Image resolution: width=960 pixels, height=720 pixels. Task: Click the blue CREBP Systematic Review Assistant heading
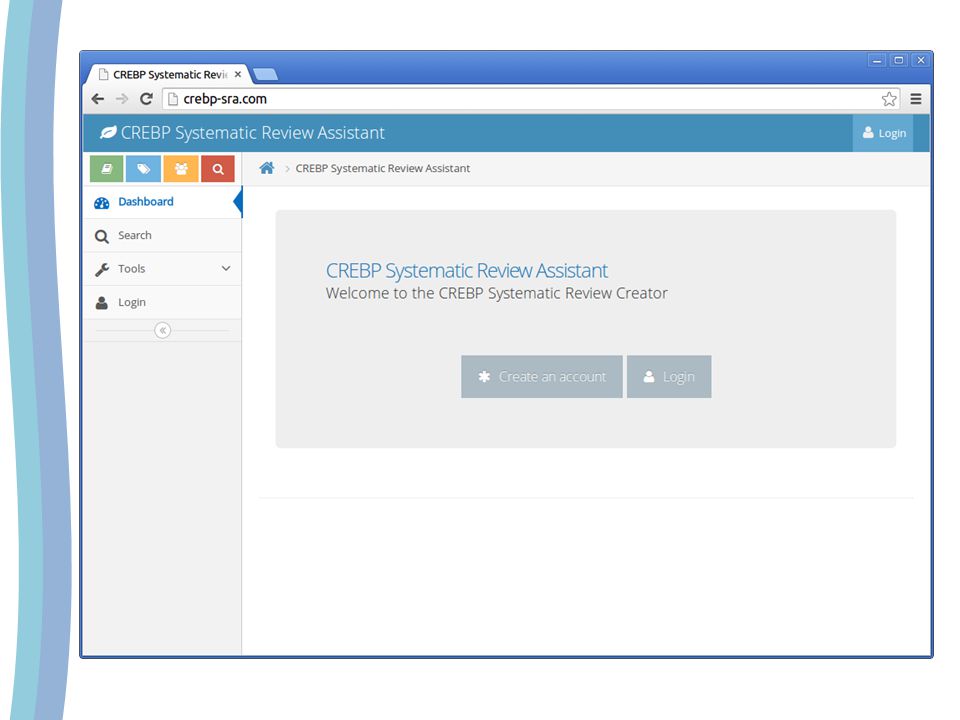(x=467, y=271)
